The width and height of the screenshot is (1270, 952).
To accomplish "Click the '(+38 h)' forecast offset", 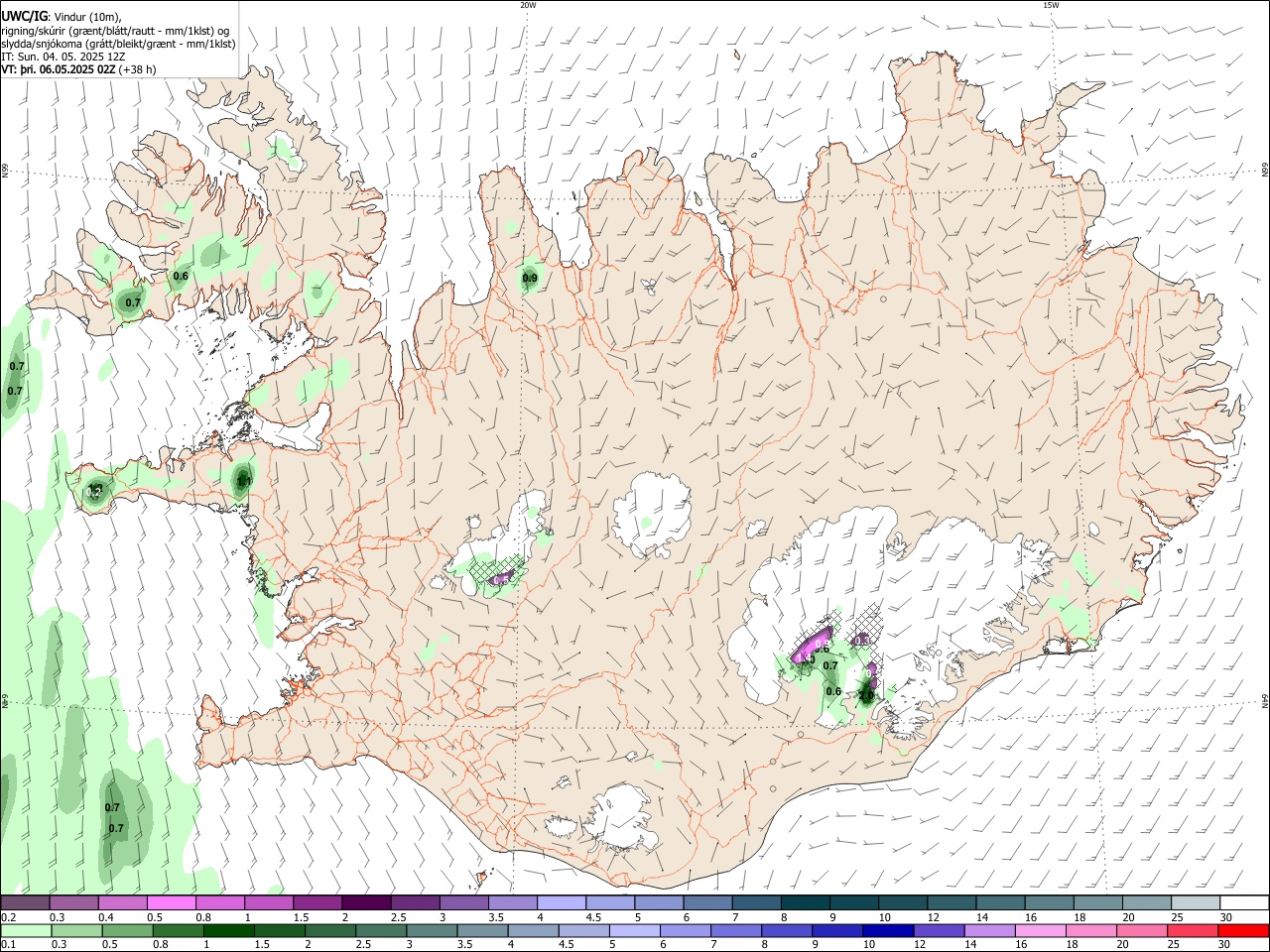I will pos(137,69).
